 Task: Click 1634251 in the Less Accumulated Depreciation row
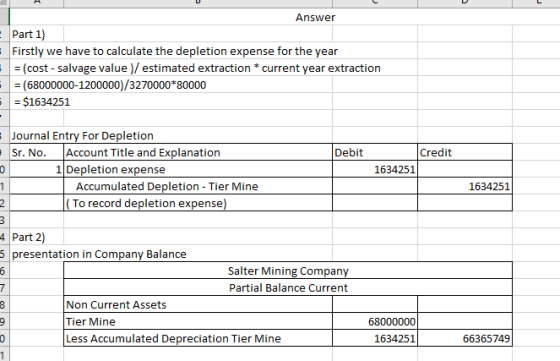coord(375,338)
